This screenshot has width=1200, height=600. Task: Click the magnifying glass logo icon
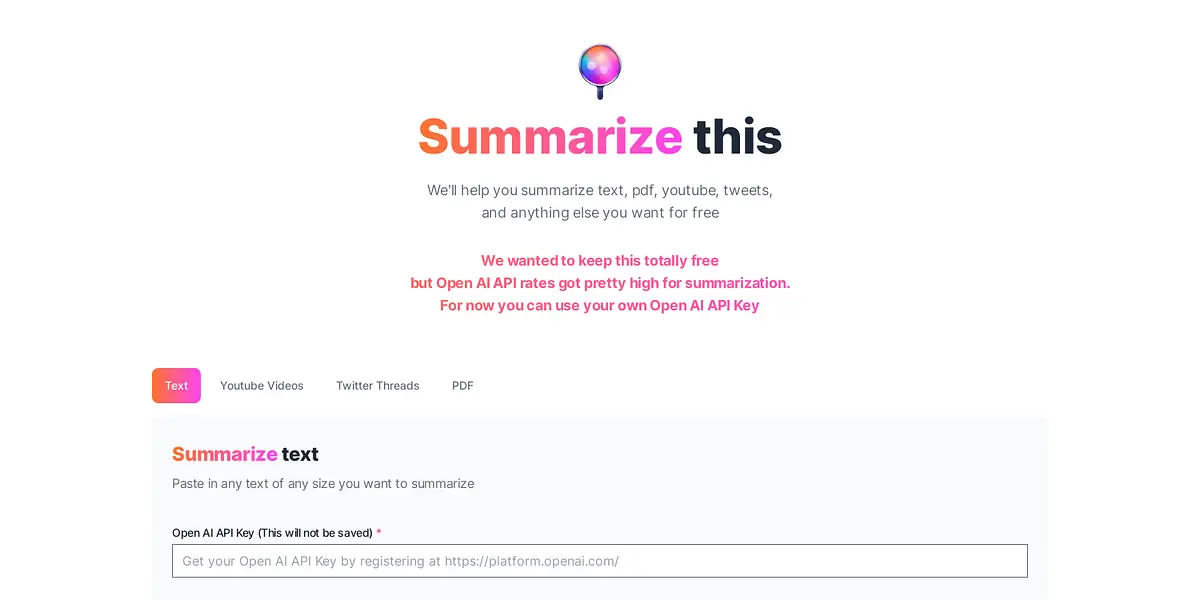[600, 70]
